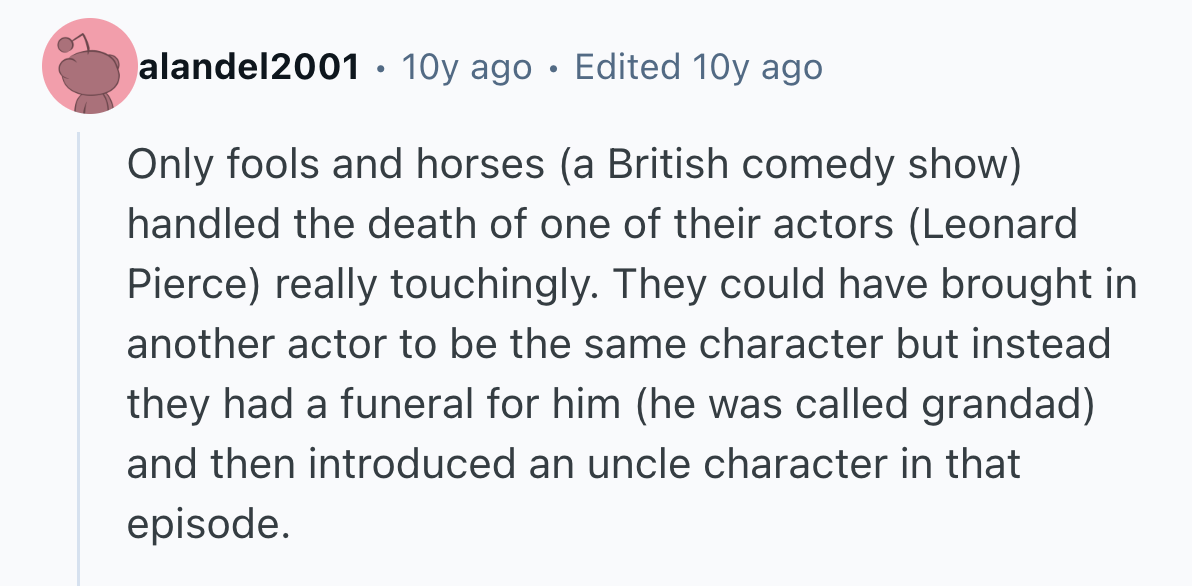Click the "Edited 10y ago" label
Viewport: 1192px width, 586px height.
click(x=699, y=68)
